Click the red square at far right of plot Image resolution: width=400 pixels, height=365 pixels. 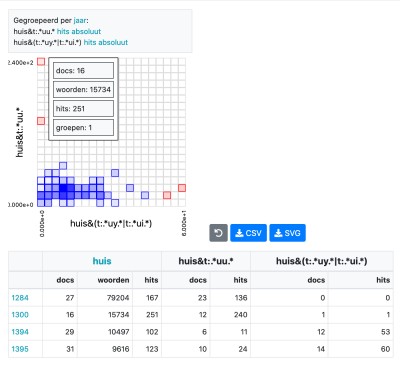tap(182, 188)
